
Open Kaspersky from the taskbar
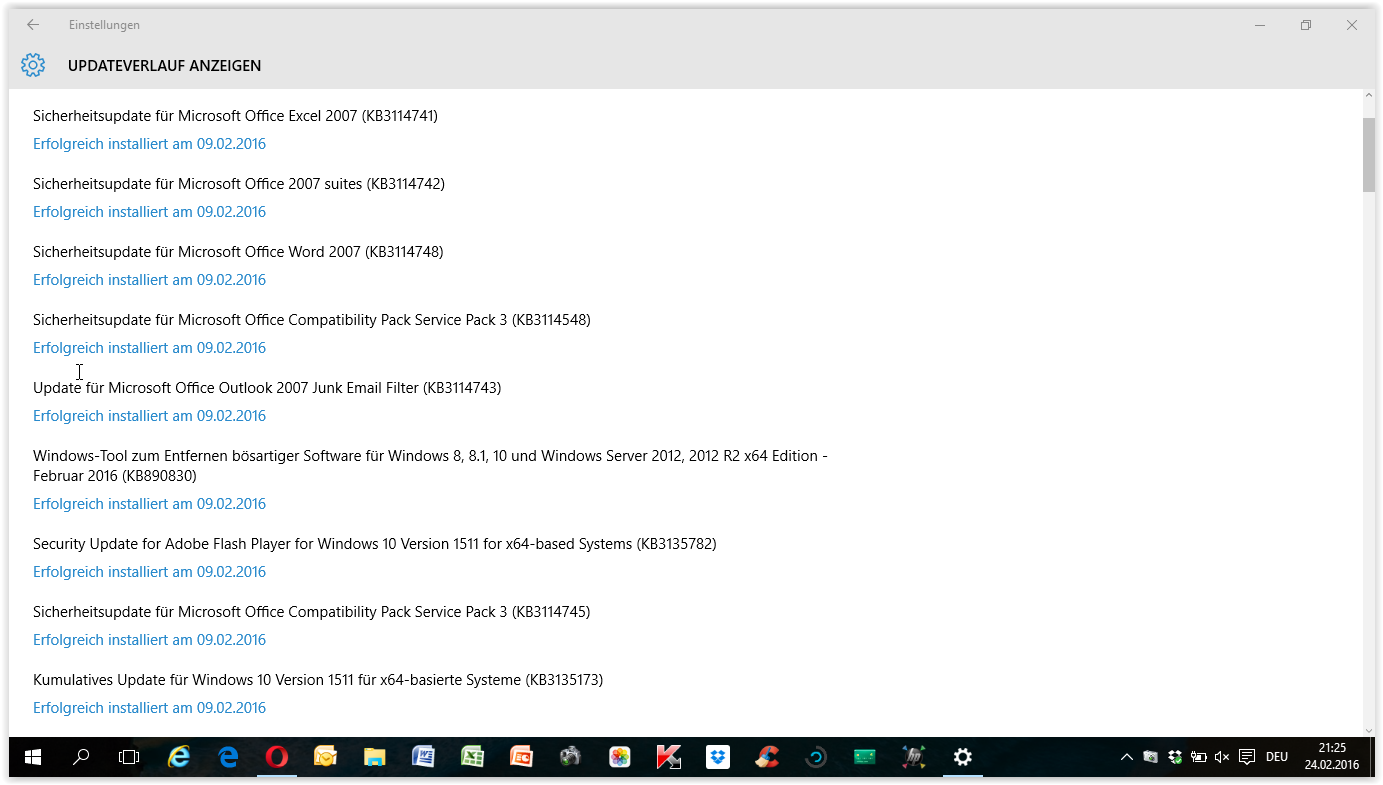[x=668, y=757]
